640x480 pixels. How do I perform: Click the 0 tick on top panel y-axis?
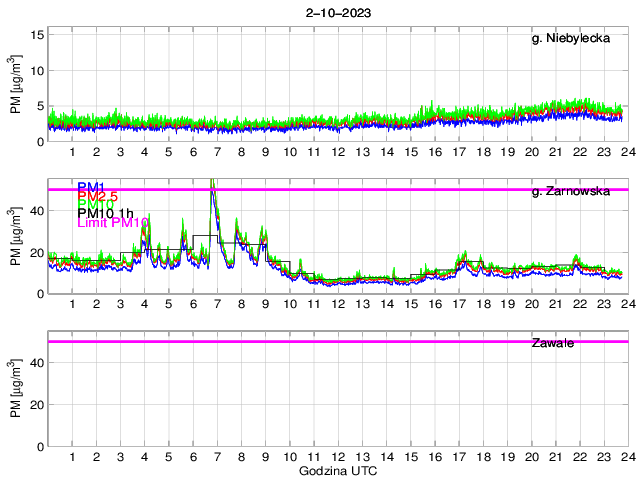point(40,141)
